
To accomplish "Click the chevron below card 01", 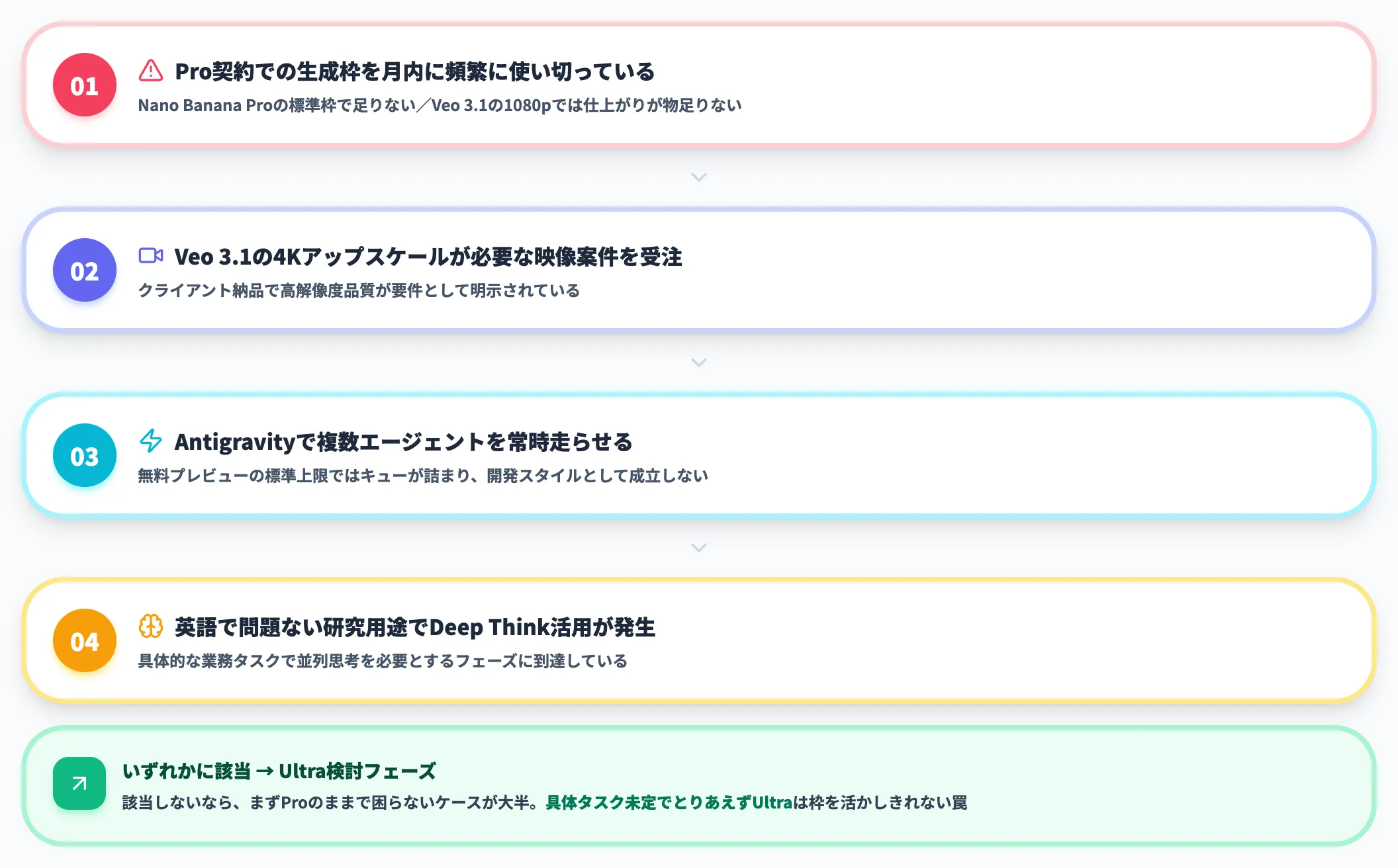I will 699,177.
